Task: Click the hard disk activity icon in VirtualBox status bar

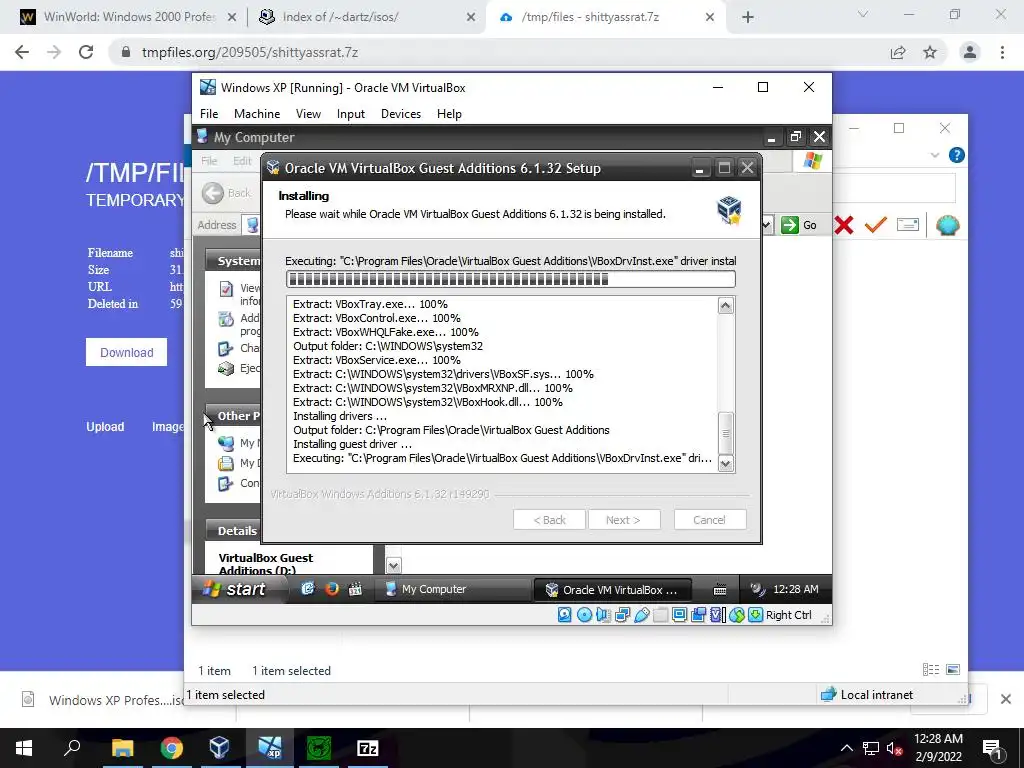Action: click(x=565, y=615)
